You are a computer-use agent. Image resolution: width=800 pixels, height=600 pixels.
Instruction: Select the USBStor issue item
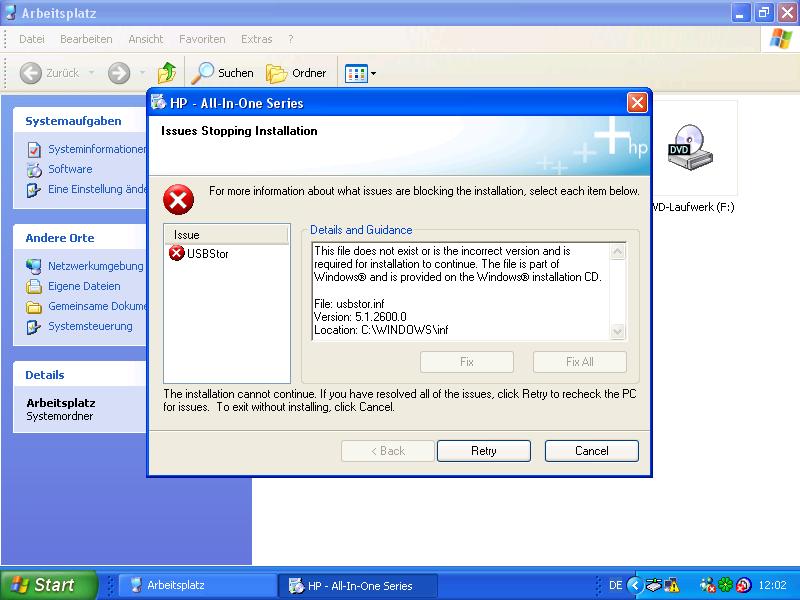pos(207,254)
